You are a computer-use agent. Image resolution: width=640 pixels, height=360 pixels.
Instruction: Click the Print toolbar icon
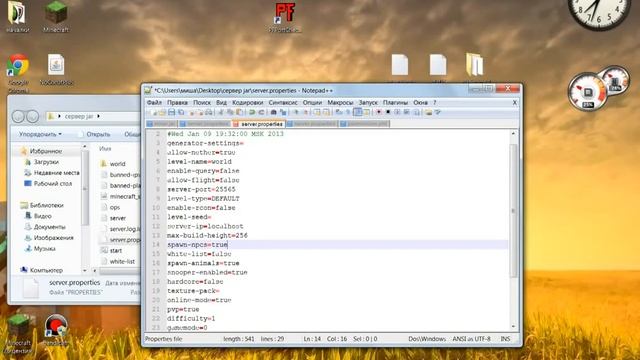click(x=209, y=112)
